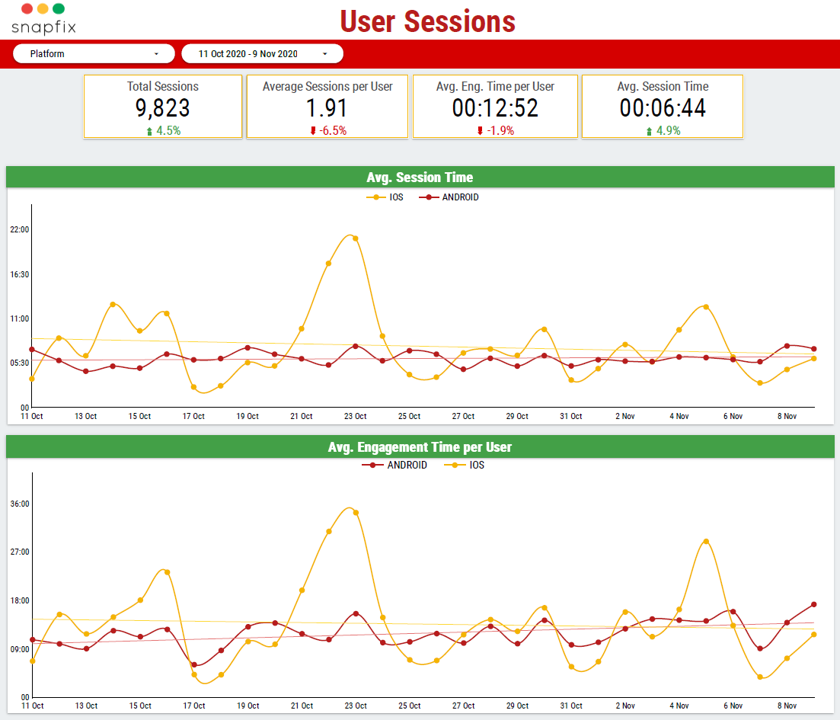
Task: Click the green up arrow under Avg. Session Time
Action: tap(649, 131)
